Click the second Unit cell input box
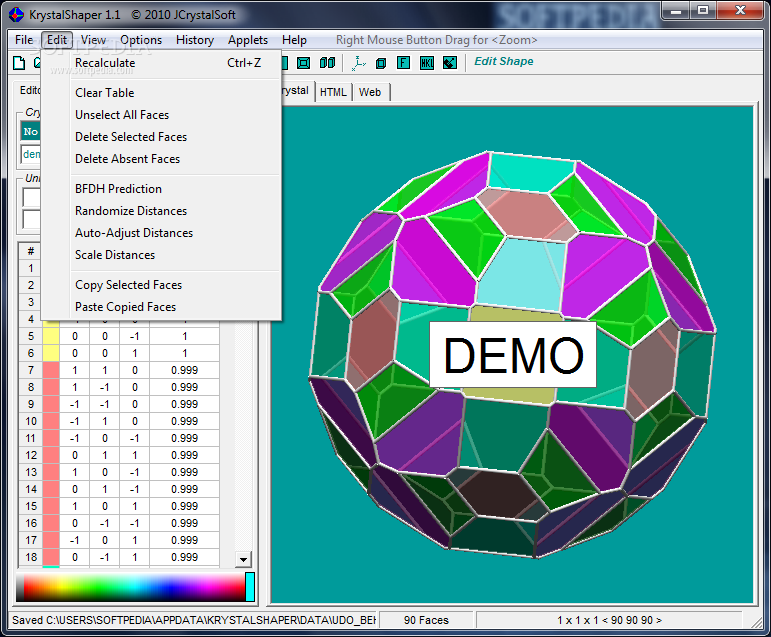Image resolution: width=771 pixels, height=637 pixels. point(31,219)
